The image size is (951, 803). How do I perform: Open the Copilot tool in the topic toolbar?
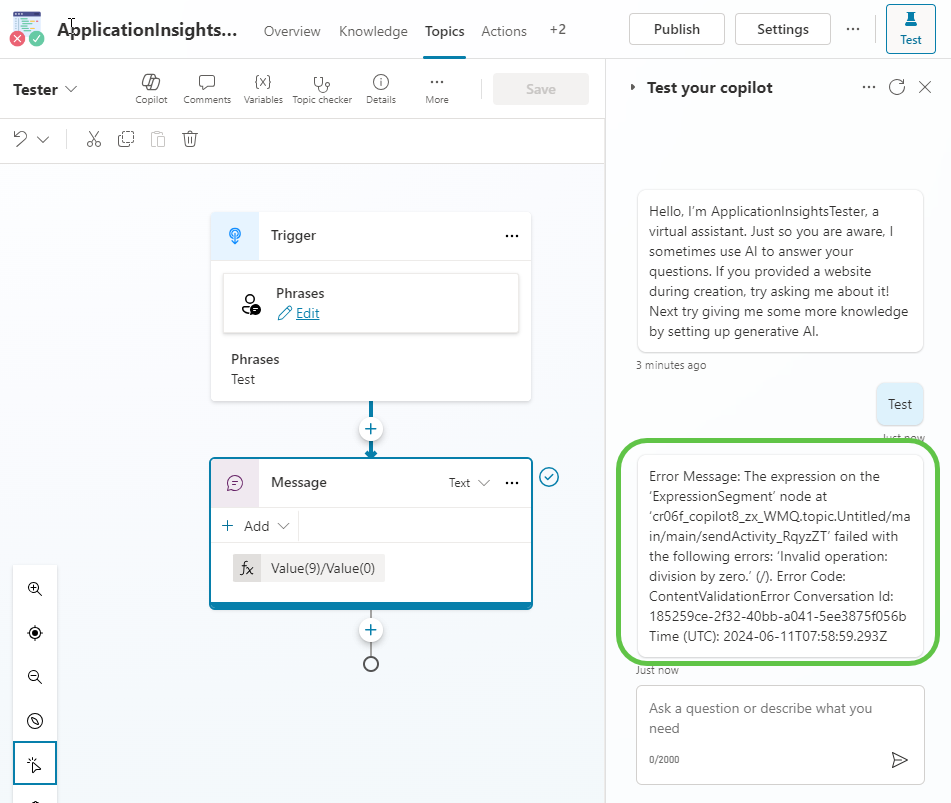point(150,89)
